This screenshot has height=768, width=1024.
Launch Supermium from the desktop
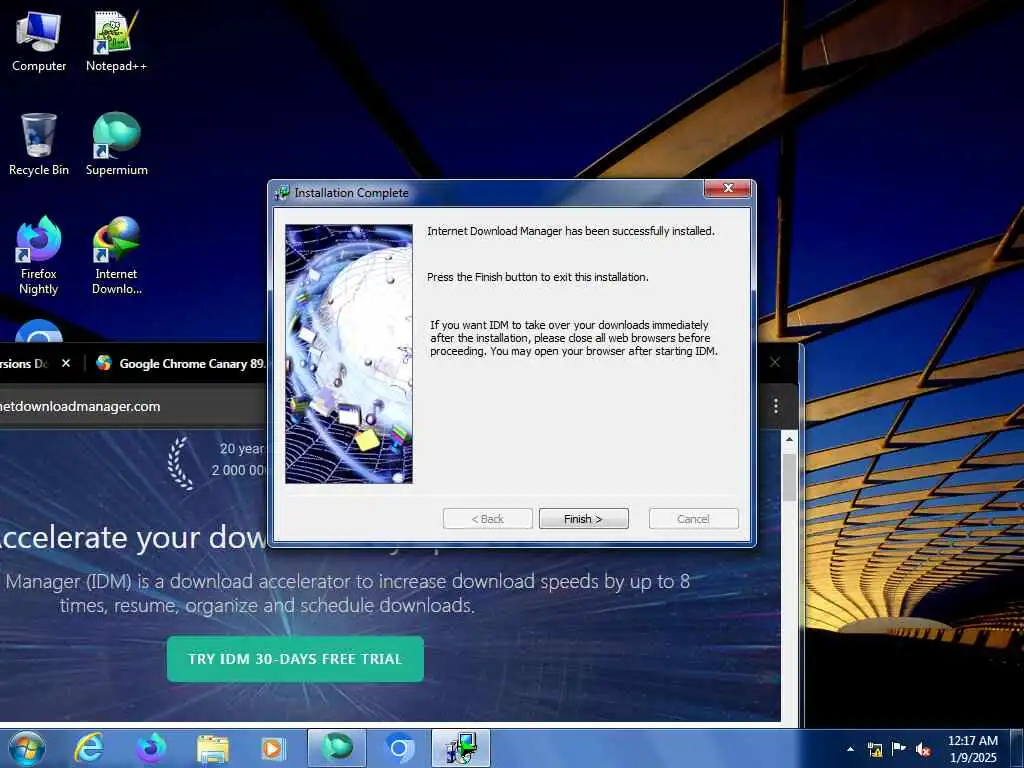pyautogui.click(x=116, y=145)
